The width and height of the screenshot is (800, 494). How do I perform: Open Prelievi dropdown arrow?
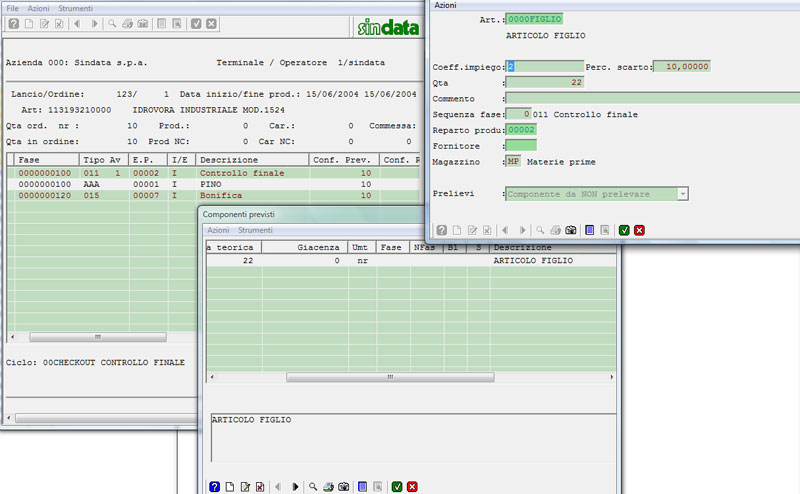tap(683, 194)
